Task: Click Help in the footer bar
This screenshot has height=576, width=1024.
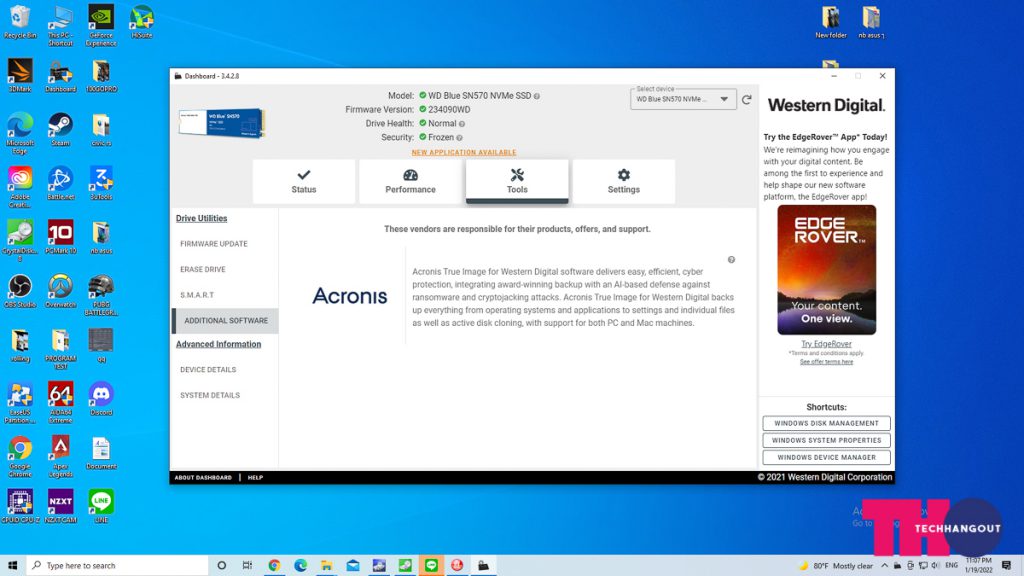Action: [255, 477]
